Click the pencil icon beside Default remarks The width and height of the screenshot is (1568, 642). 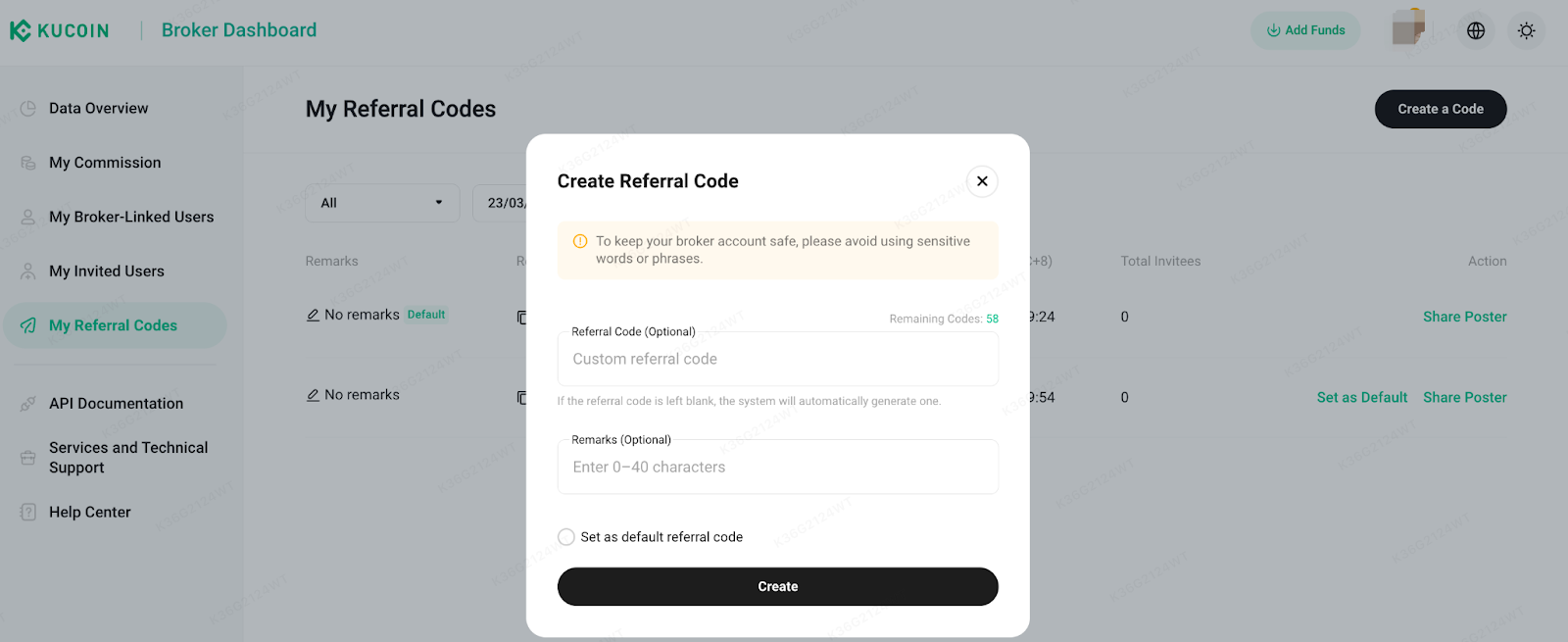[x=313, y=315]
